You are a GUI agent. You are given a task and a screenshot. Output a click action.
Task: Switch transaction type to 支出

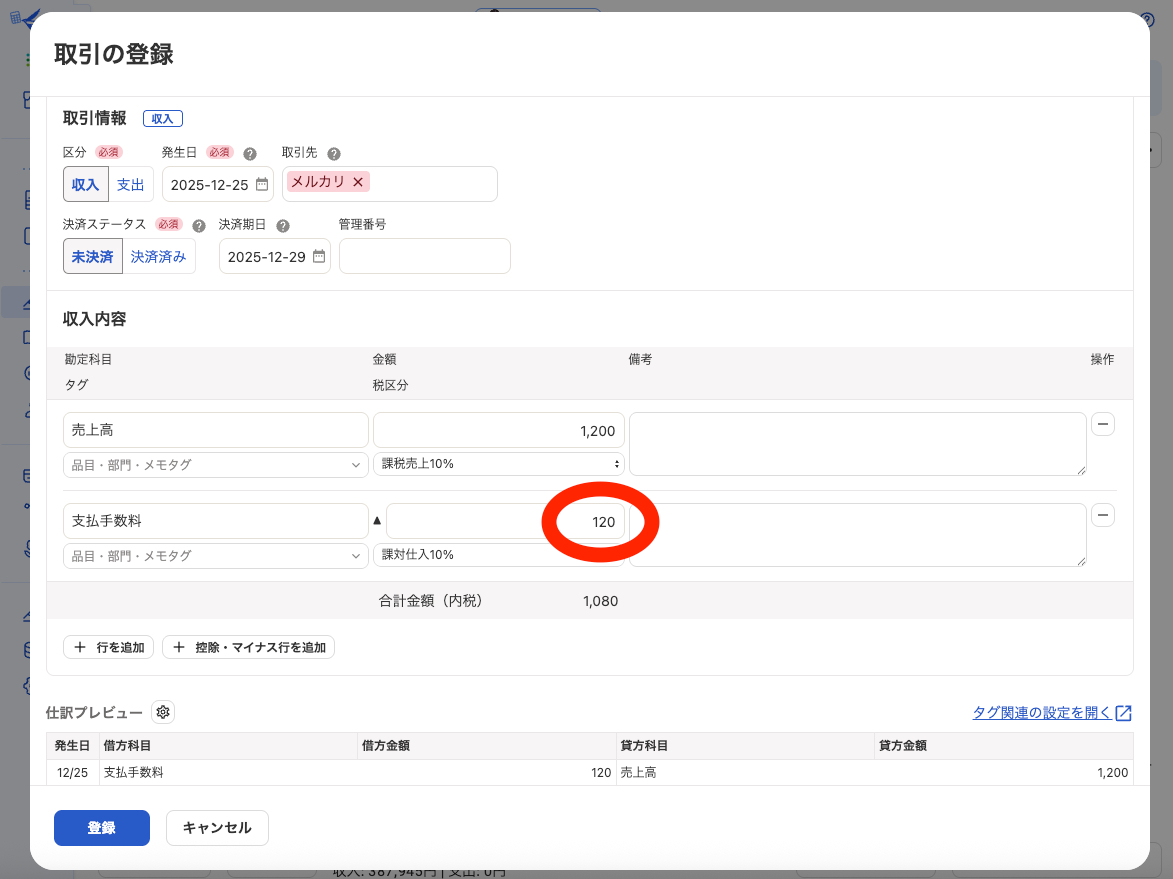131,184
